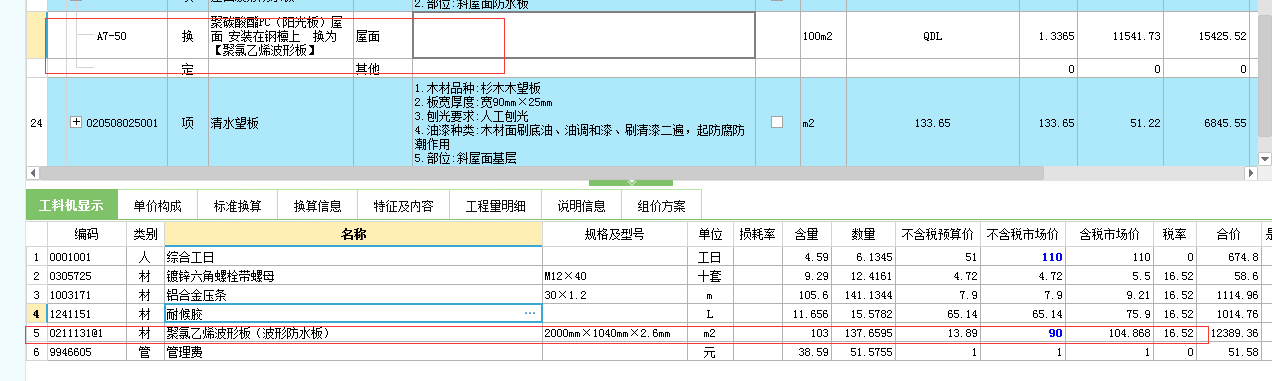Click left arrow of horizontal scrollbar

tap(33, 173)
